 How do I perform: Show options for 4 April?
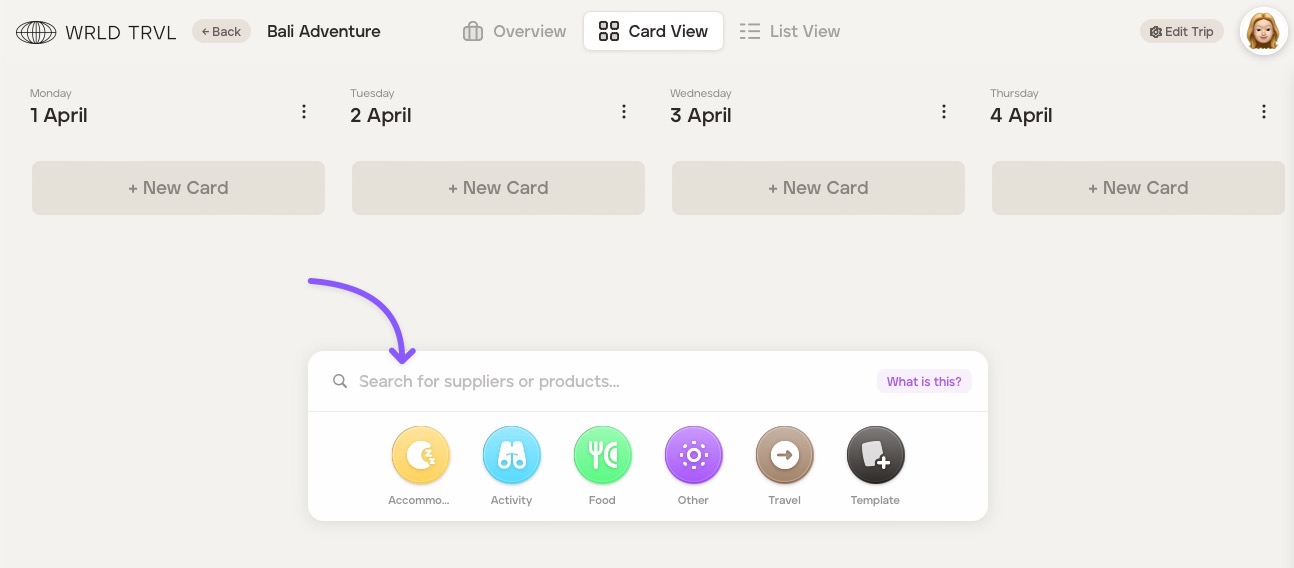coord(1264,112)
